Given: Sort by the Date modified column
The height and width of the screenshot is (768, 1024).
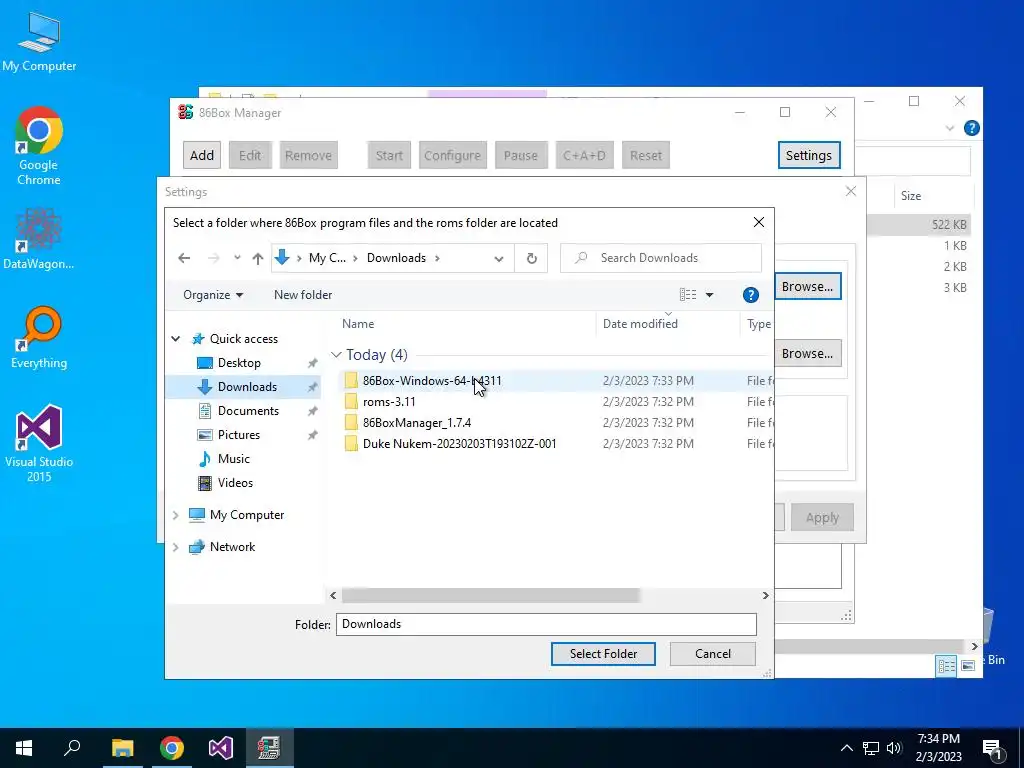Looking at the screenshot, I should click(x=640, y=324).
